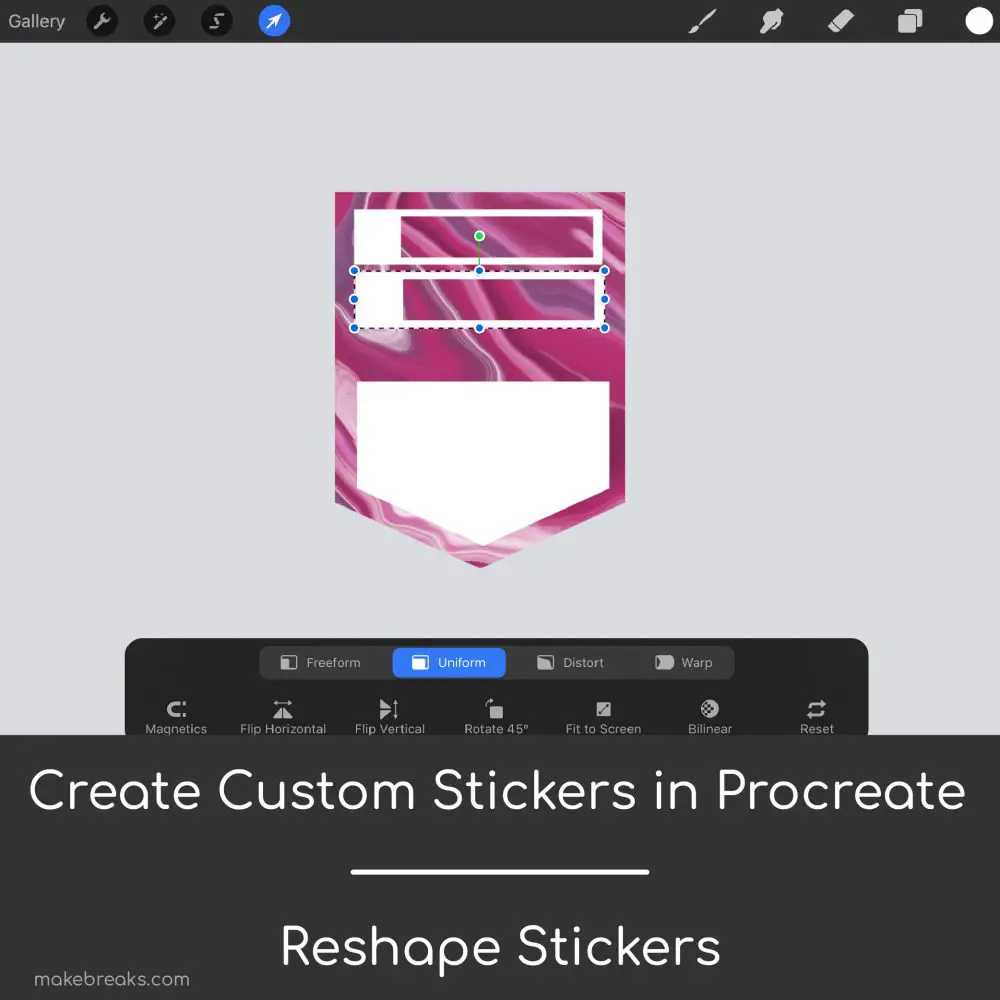
Task: Switch to Distort transform mode
Action: (570, 663)
